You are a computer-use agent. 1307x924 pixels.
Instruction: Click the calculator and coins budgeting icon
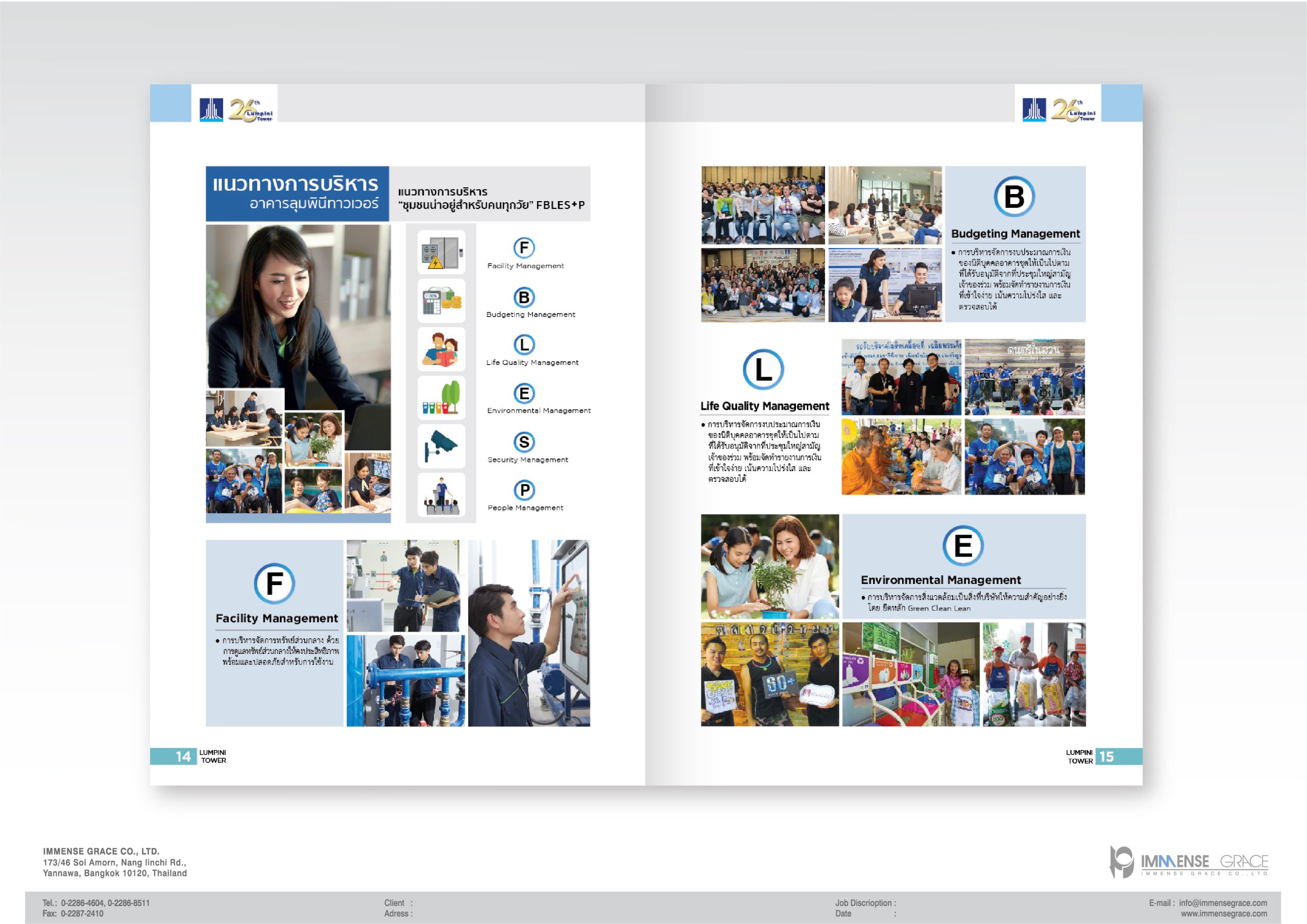[441, 301]
